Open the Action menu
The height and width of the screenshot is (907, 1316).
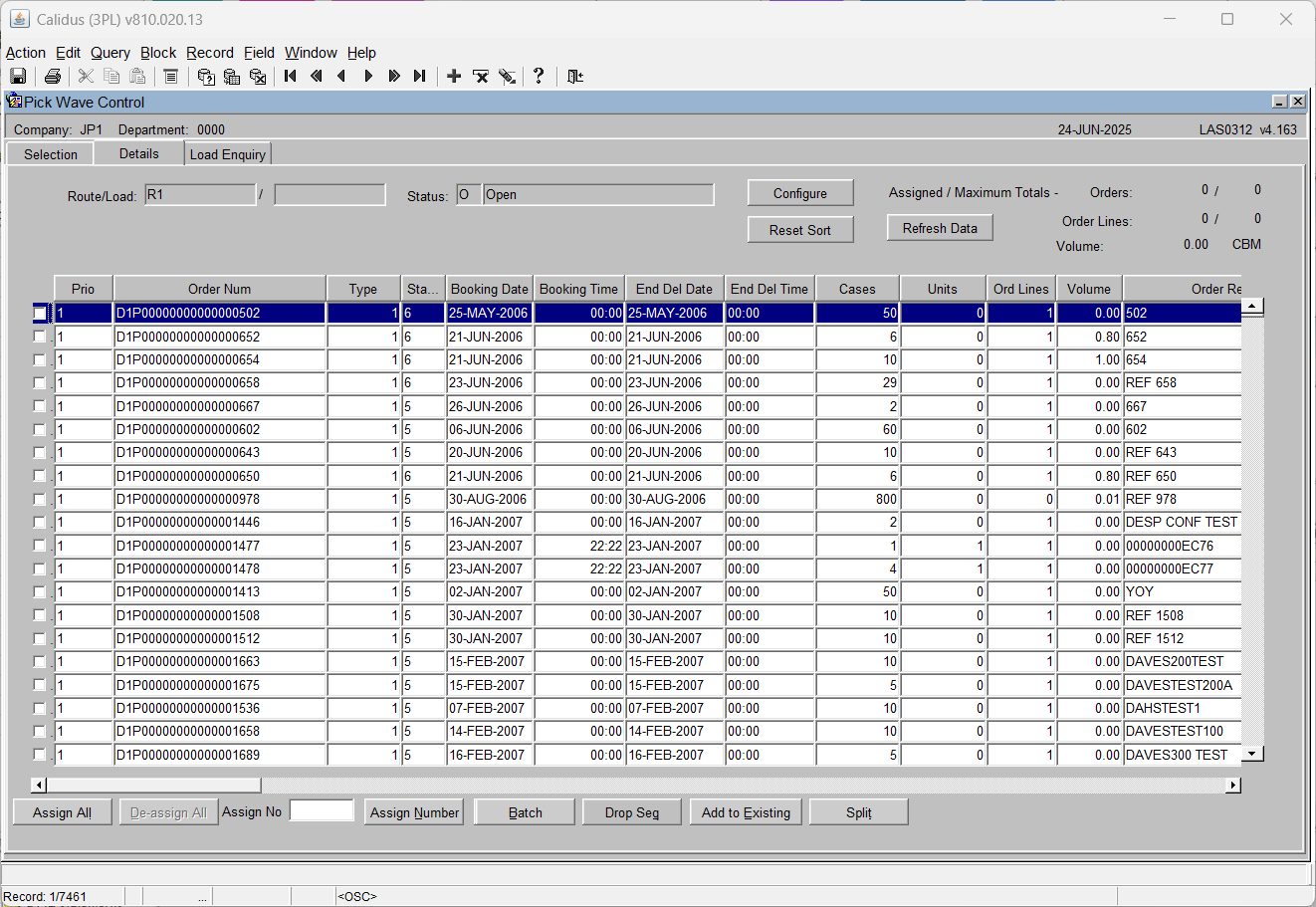point(26,53)
